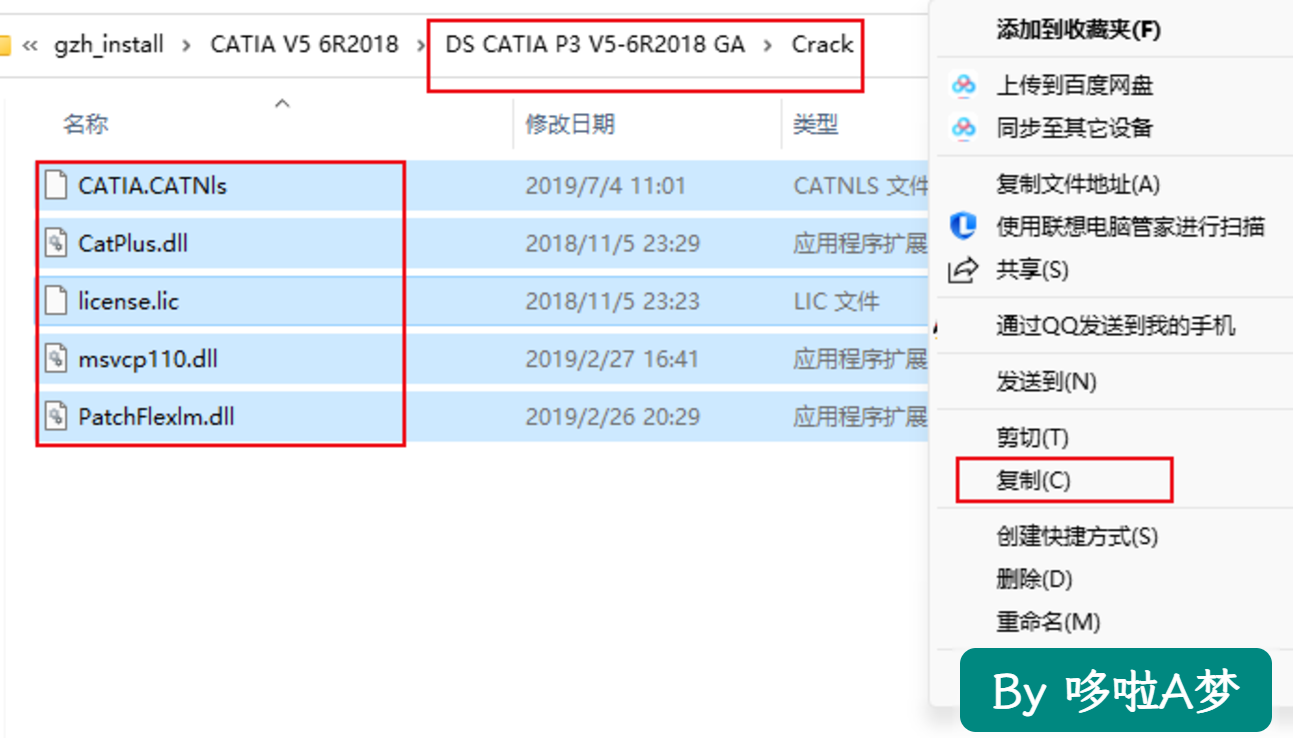
Task: Click type cell LIC 文件
Action: (836, 301)
